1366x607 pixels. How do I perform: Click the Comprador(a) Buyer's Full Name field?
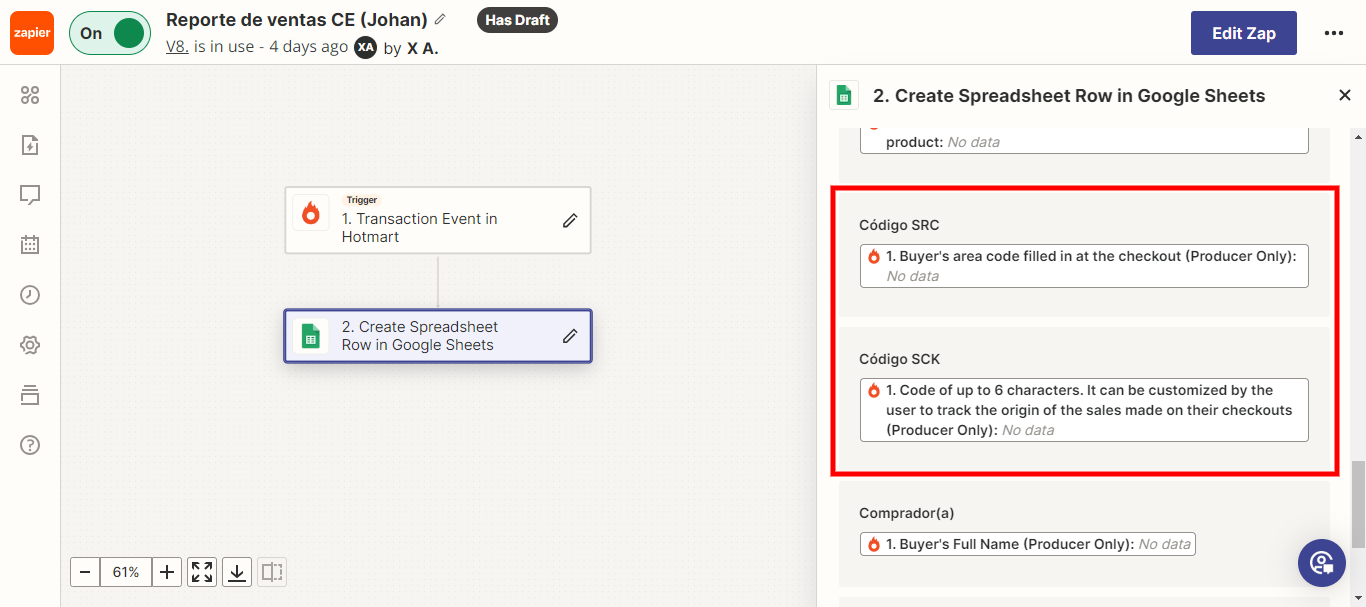click(1028, 544)
